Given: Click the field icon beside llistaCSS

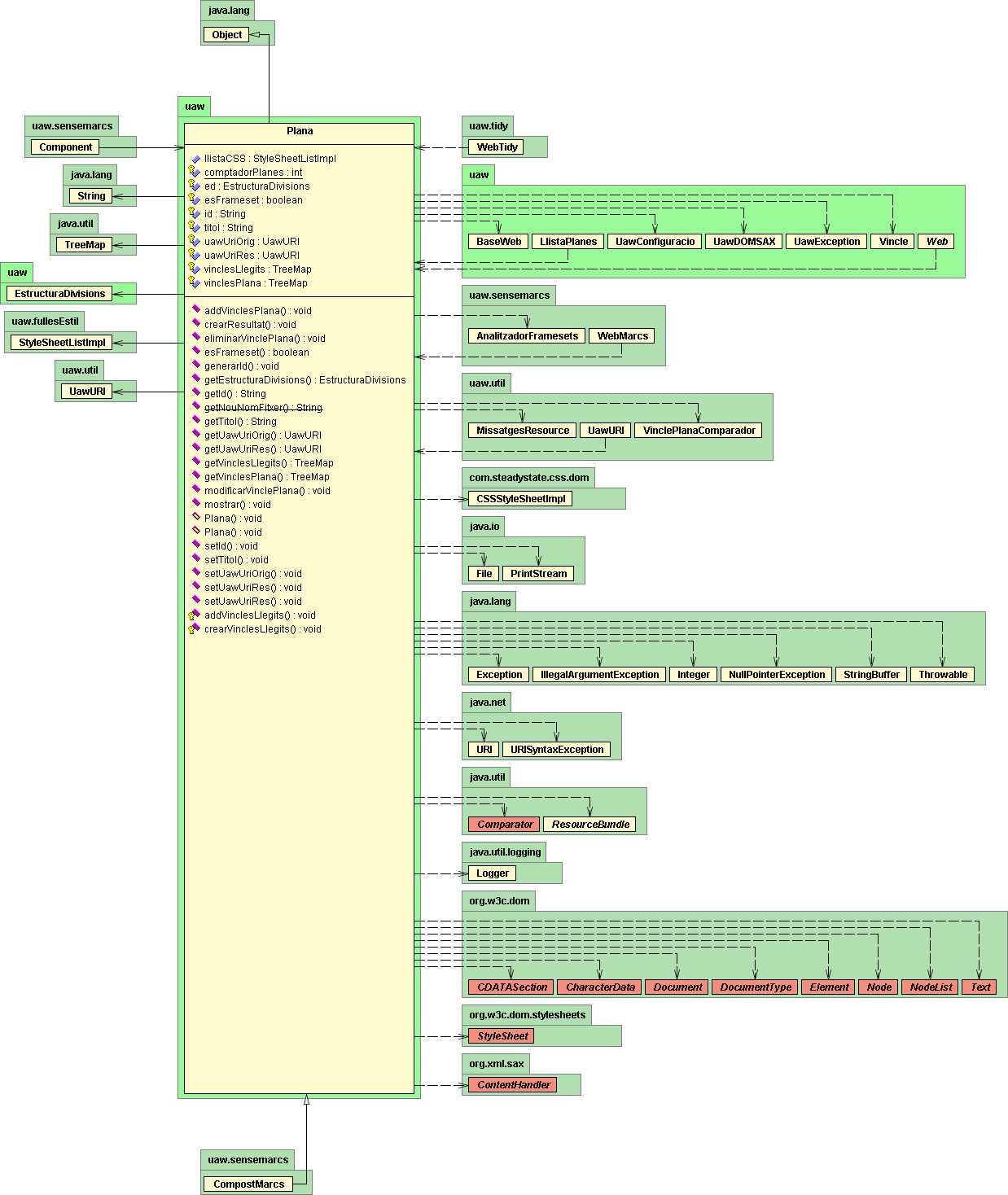Looking at the screenshot, I should (x=195, y=159).
